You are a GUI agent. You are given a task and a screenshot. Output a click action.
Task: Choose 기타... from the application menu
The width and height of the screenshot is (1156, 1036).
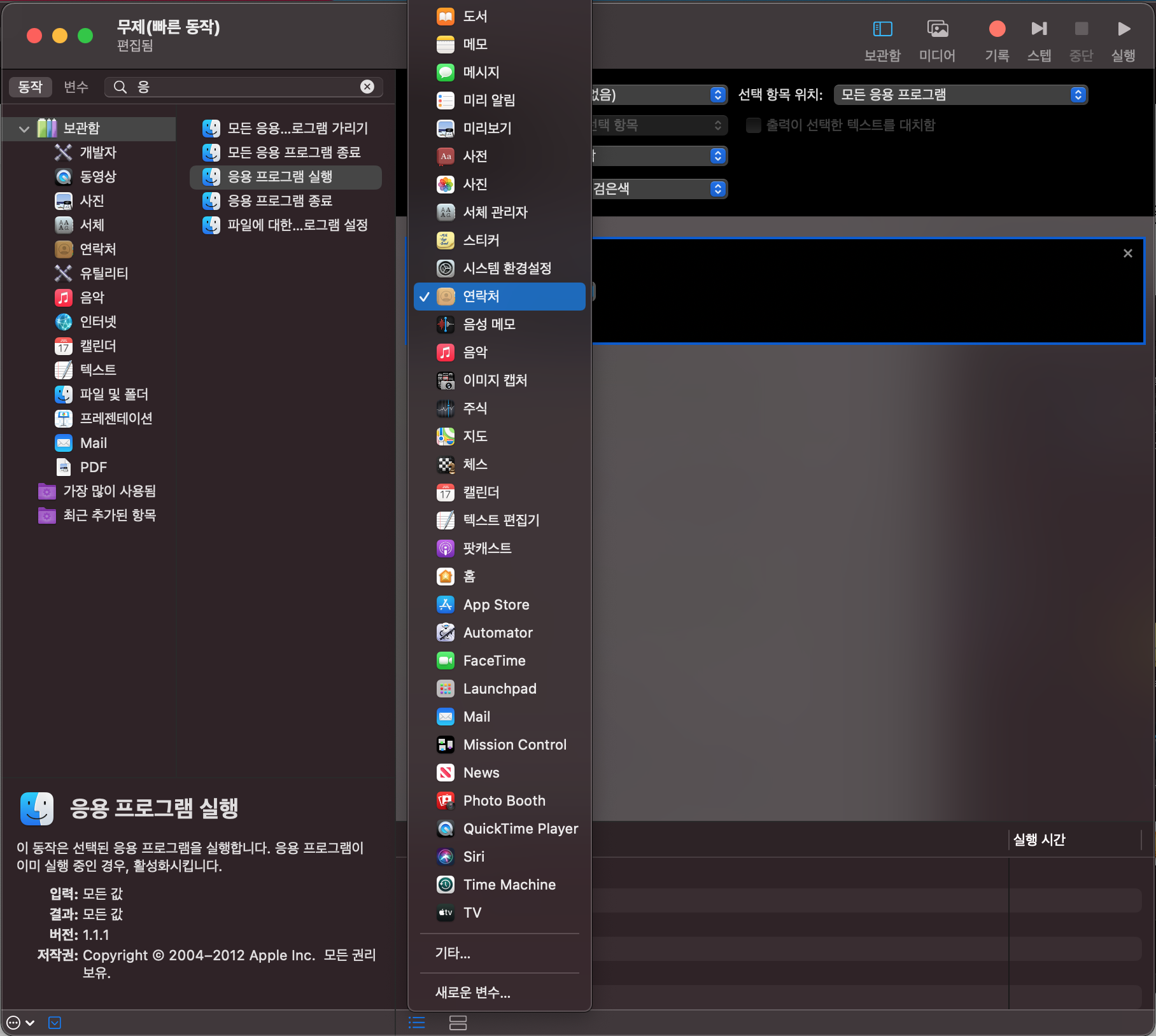click(453, 953)
